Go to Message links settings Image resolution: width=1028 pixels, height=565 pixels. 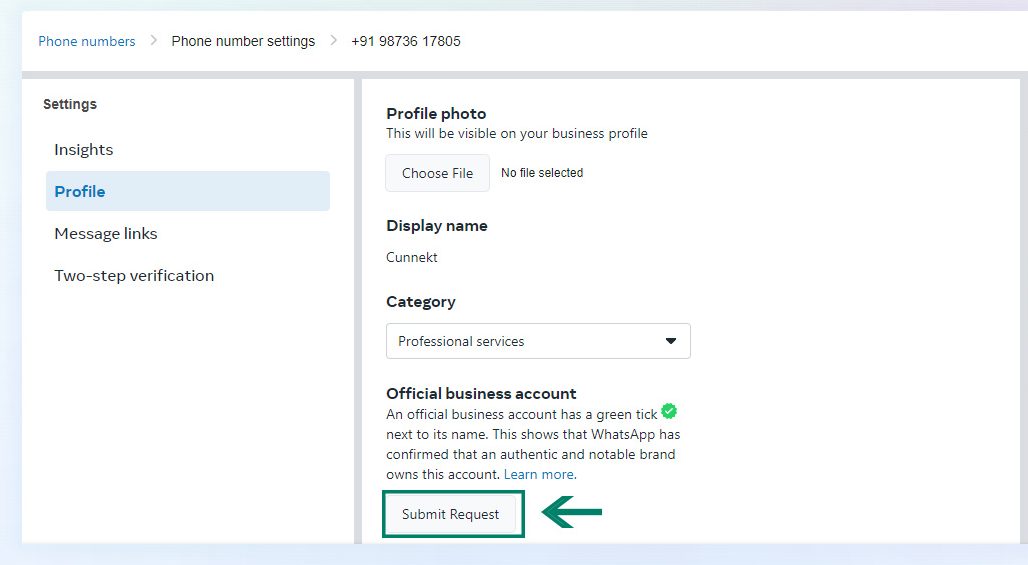(106, 233)
